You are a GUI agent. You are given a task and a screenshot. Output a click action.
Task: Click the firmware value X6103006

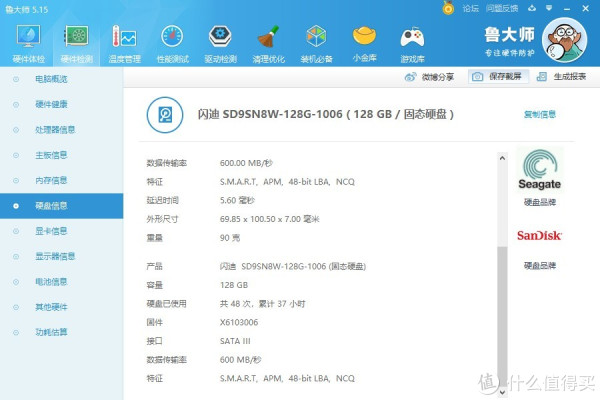pyautogui.click(x=239, y=322)
